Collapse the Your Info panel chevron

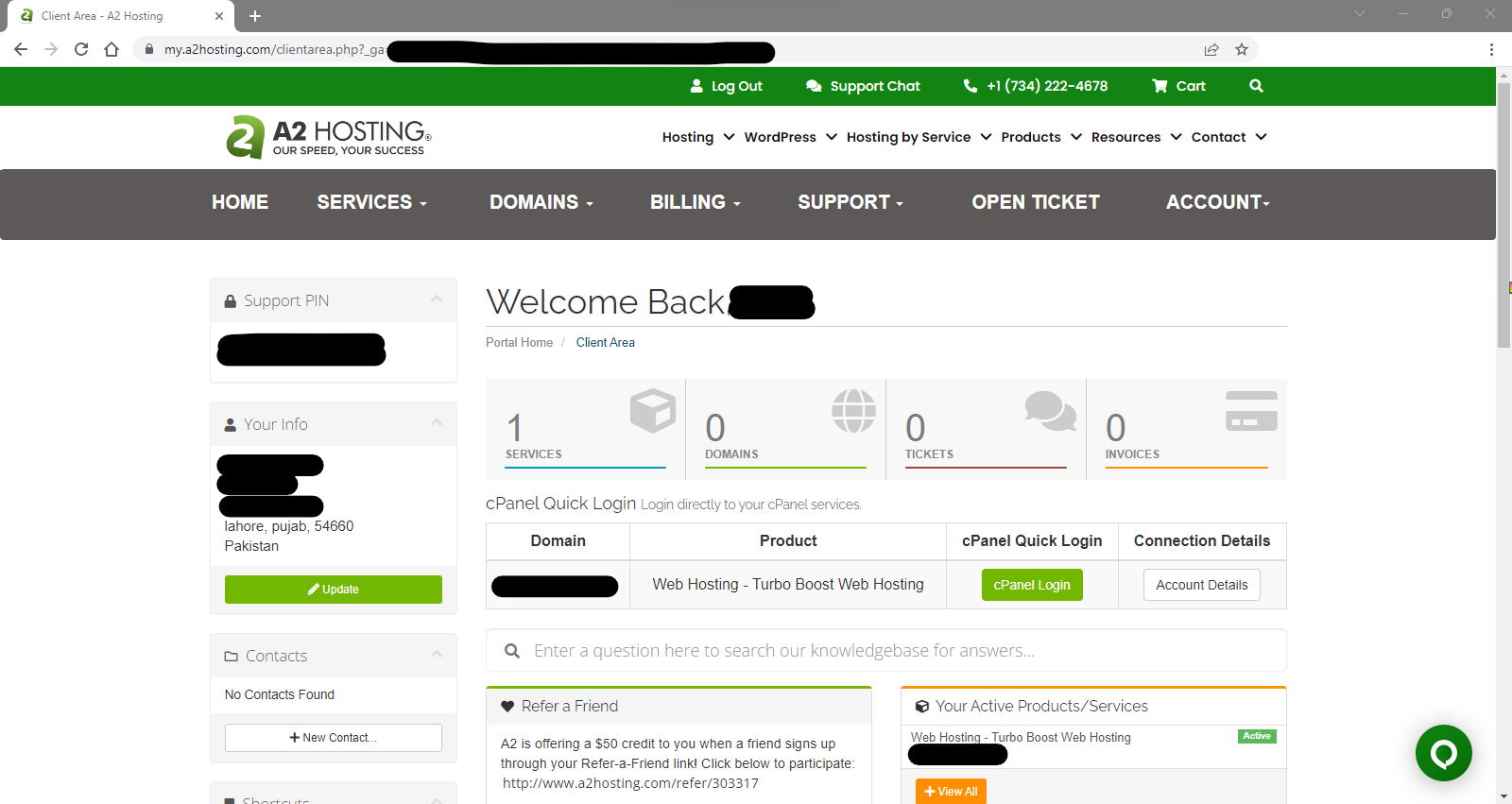click(x=437, y=423)
